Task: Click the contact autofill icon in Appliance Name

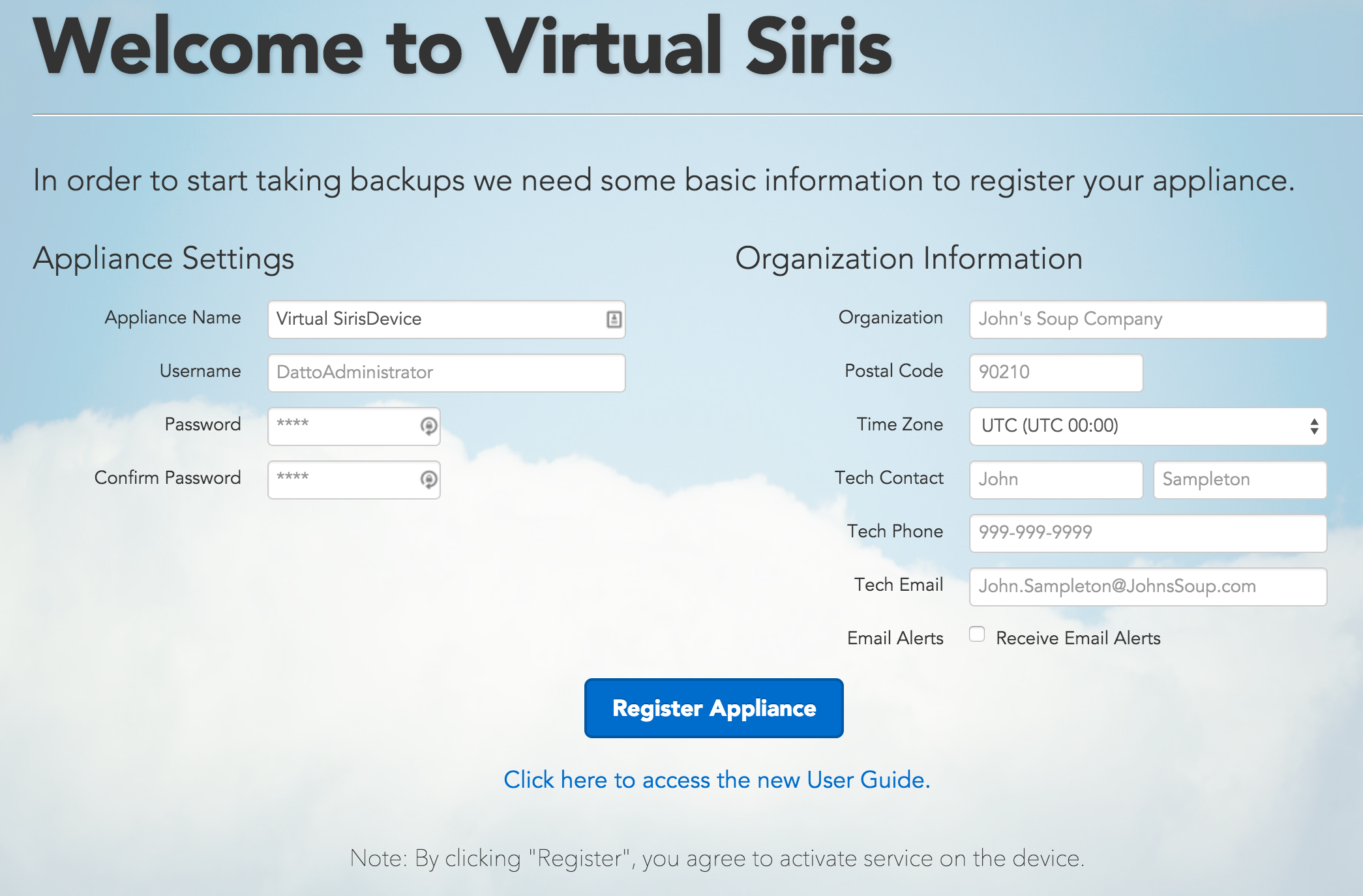Action: point(614,320)
